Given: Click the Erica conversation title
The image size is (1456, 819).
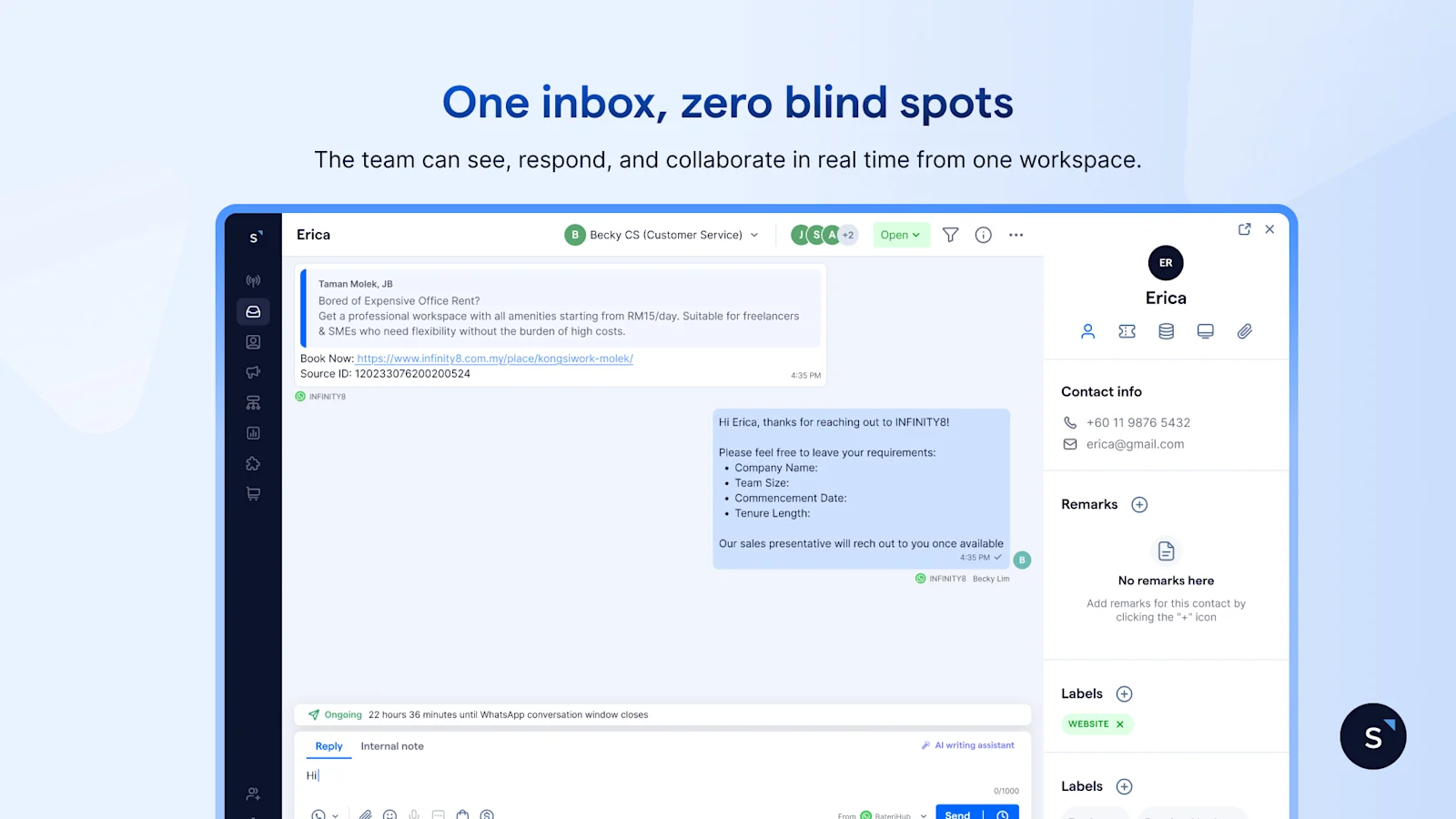Looking at the screenshot, I should 313,235.
